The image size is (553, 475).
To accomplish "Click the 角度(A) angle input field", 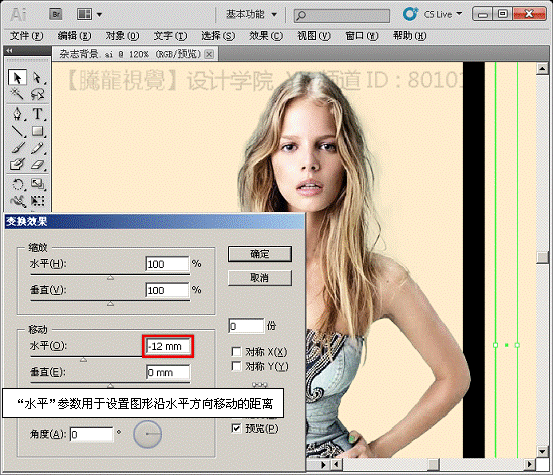I will click(x=92, y=434).
